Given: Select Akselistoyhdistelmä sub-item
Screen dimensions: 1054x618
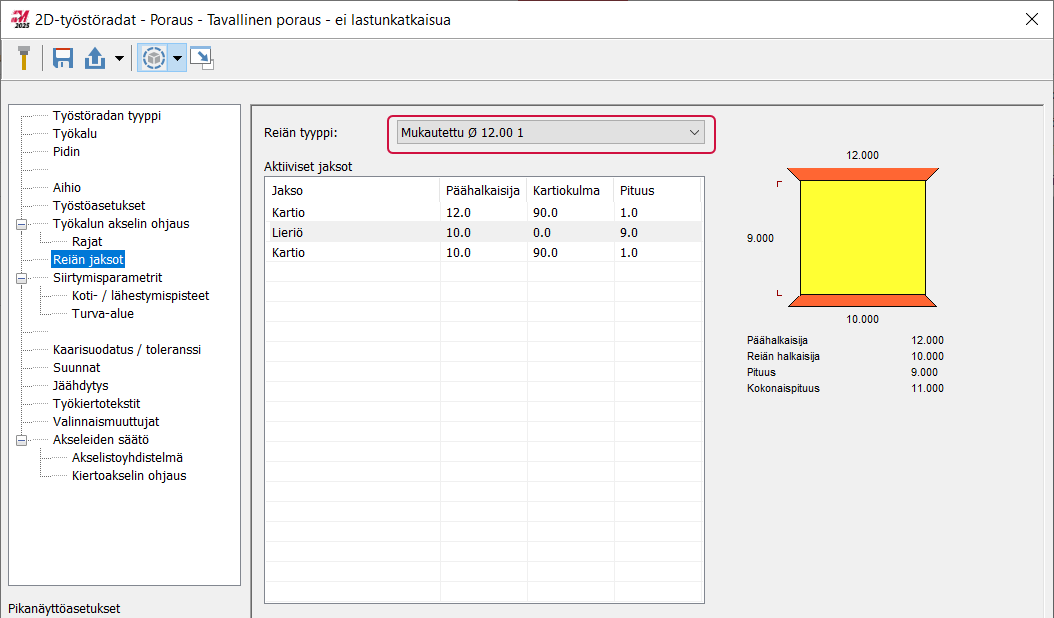Looking at the screenshot, I should coord(127,457).
